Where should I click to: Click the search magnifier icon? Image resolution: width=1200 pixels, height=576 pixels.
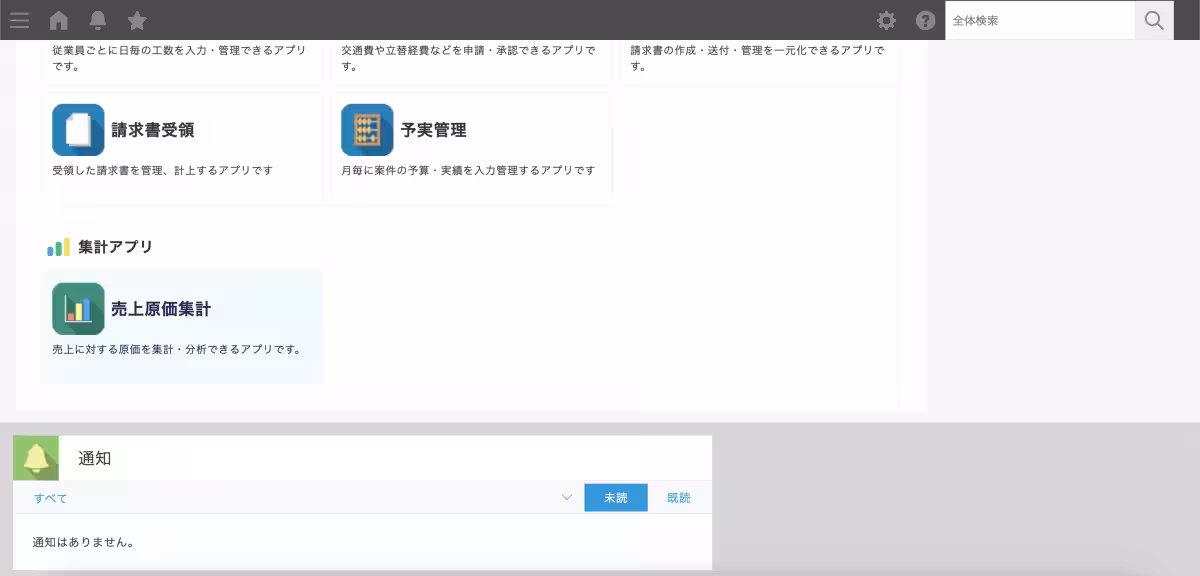[1154, 20]
